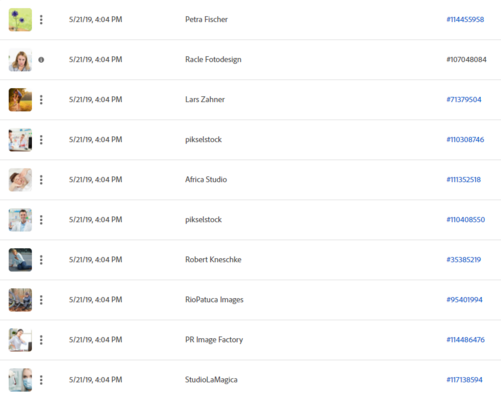Select the Lars Zahner golden field thumbnail
The image size is (501, 398).
[x=20, y=100]
